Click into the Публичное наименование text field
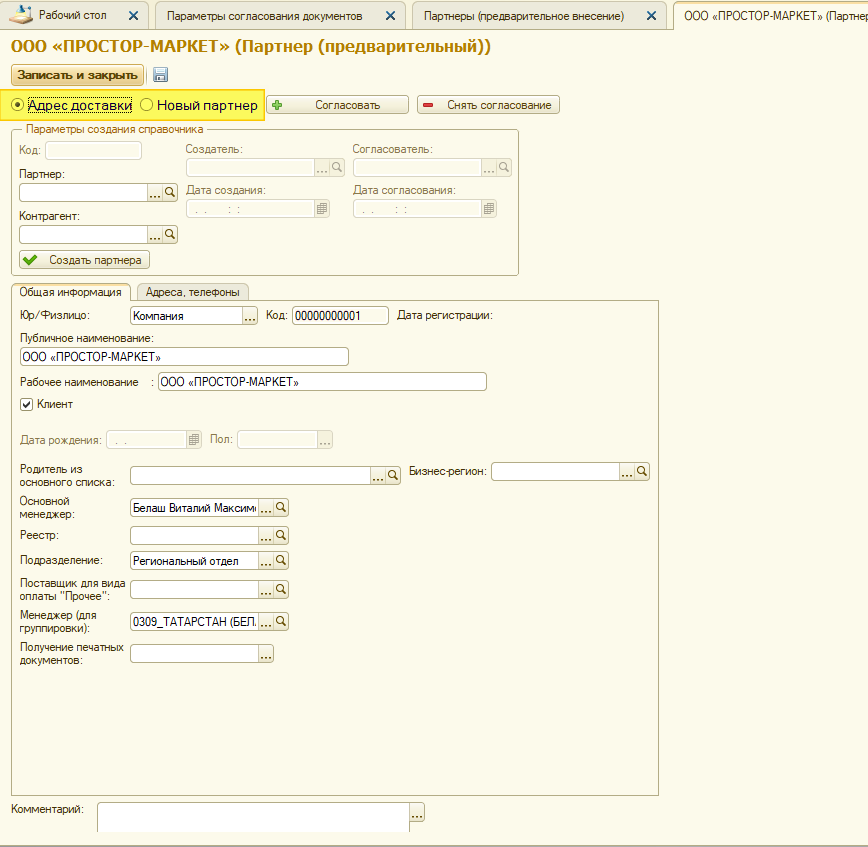Viewport: 868px width, 847px height. [x=184, y=357]
